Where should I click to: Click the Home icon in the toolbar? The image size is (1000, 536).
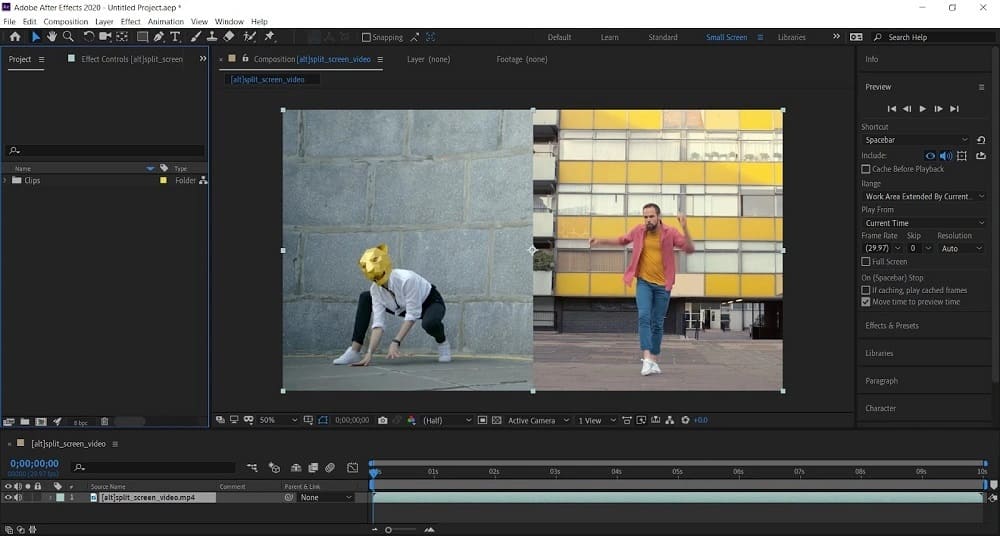[x=15, y=37]
